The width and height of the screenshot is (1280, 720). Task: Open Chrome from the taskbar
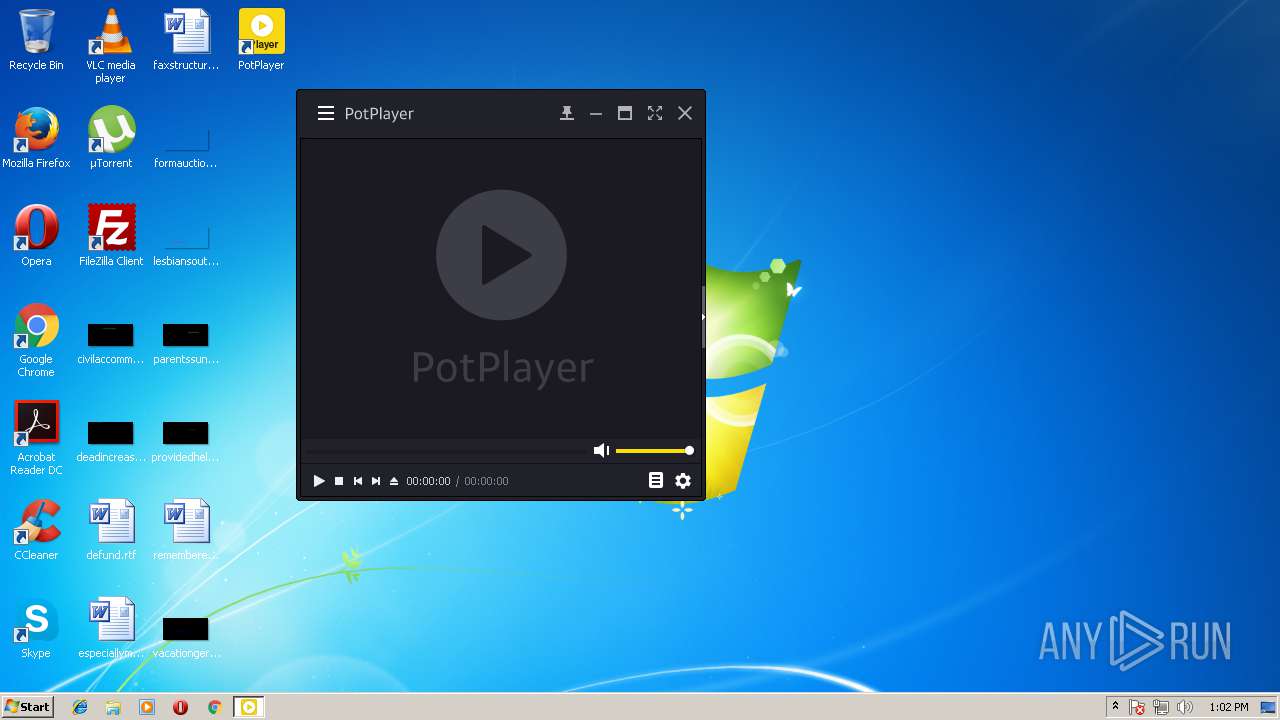(214, 707)
